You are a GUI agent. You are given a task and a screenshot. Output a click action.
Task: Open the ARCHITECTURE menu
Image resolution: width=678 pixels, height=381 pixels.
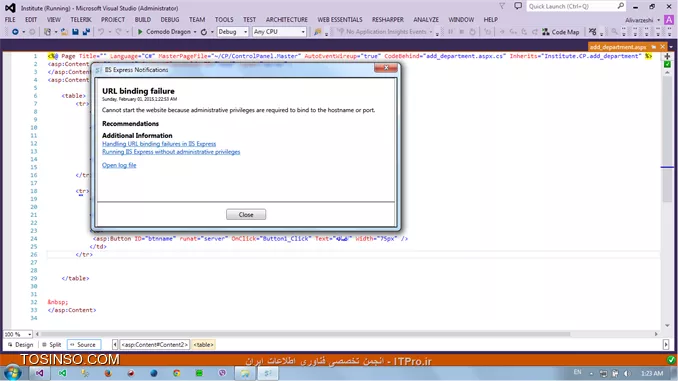(287, 20)
